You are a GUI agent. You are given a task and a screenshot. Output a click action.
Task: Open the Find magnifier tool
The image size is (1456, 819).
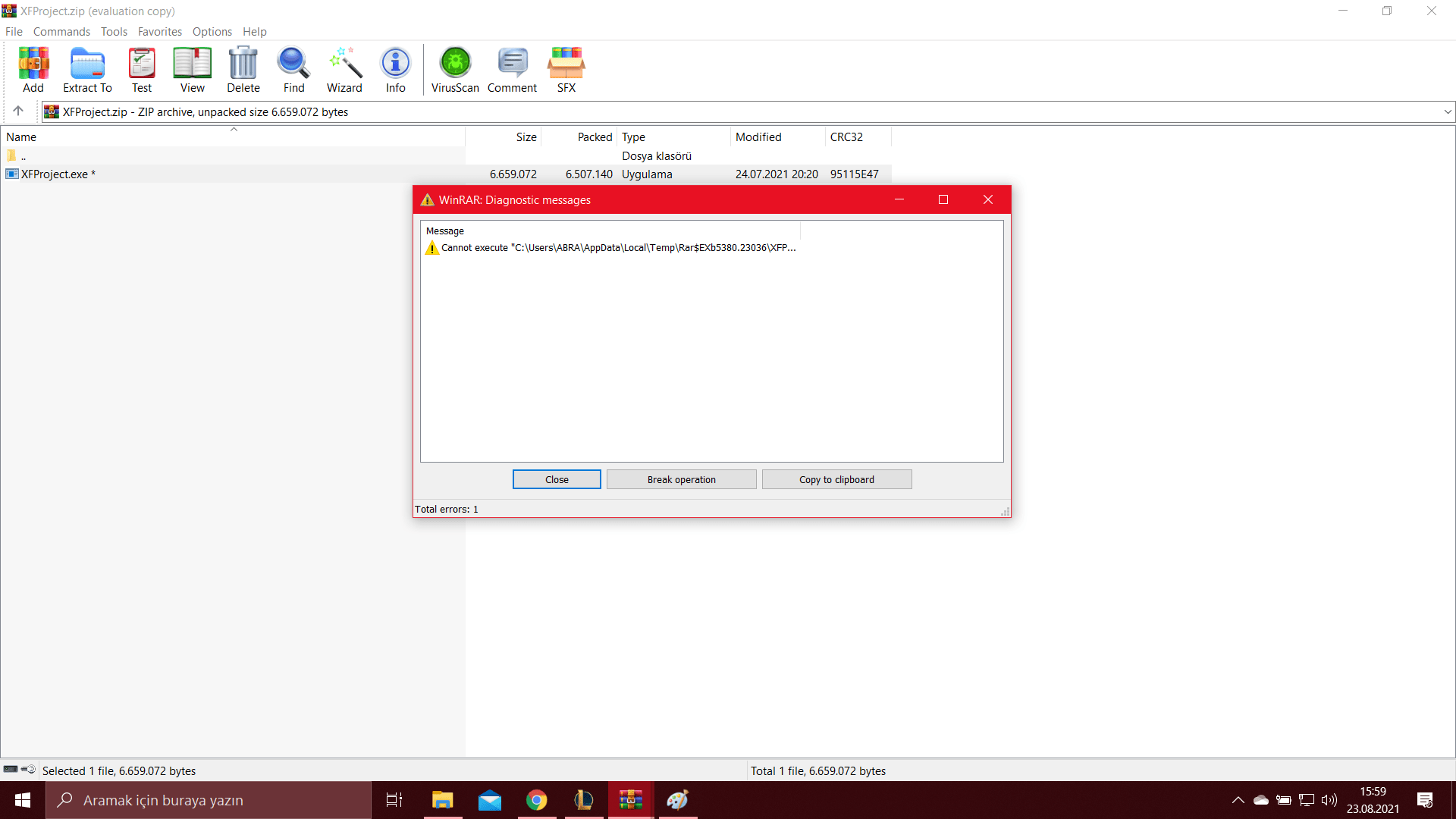pos(293,70)
